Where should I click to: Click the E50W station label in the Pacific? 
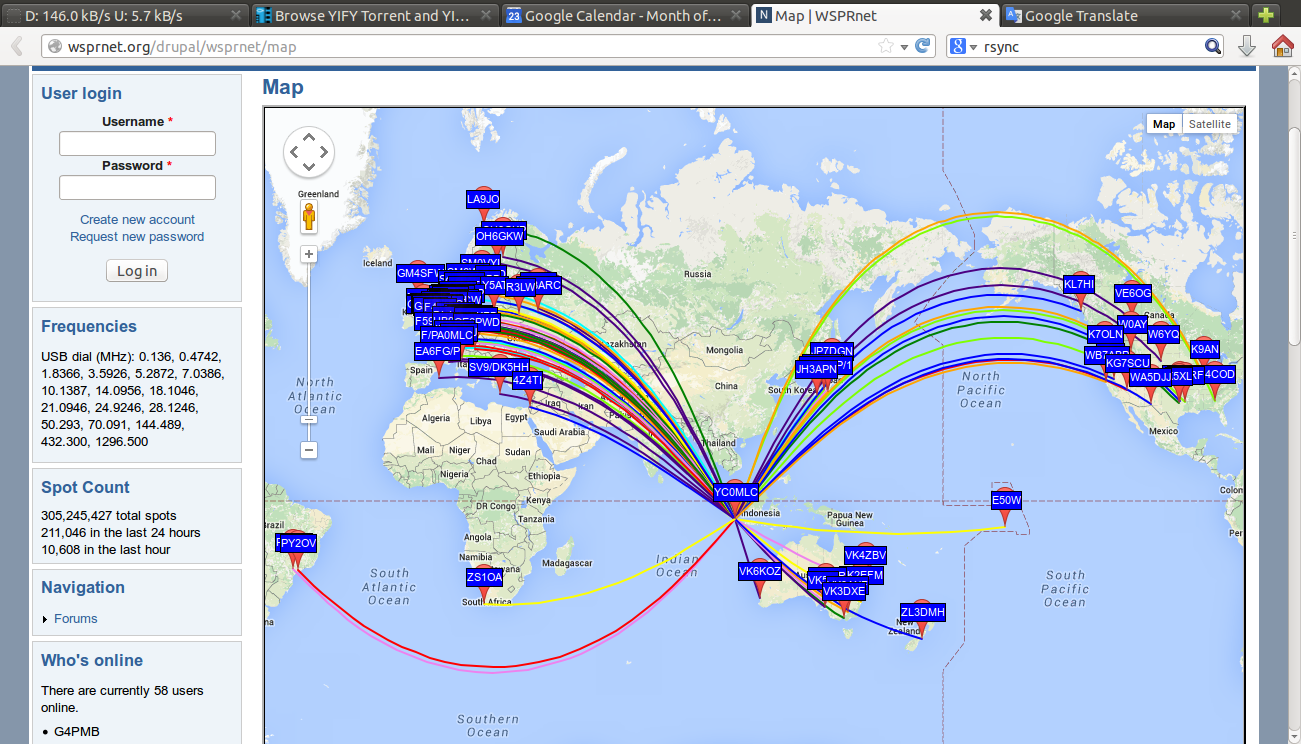pos(1006,500)
